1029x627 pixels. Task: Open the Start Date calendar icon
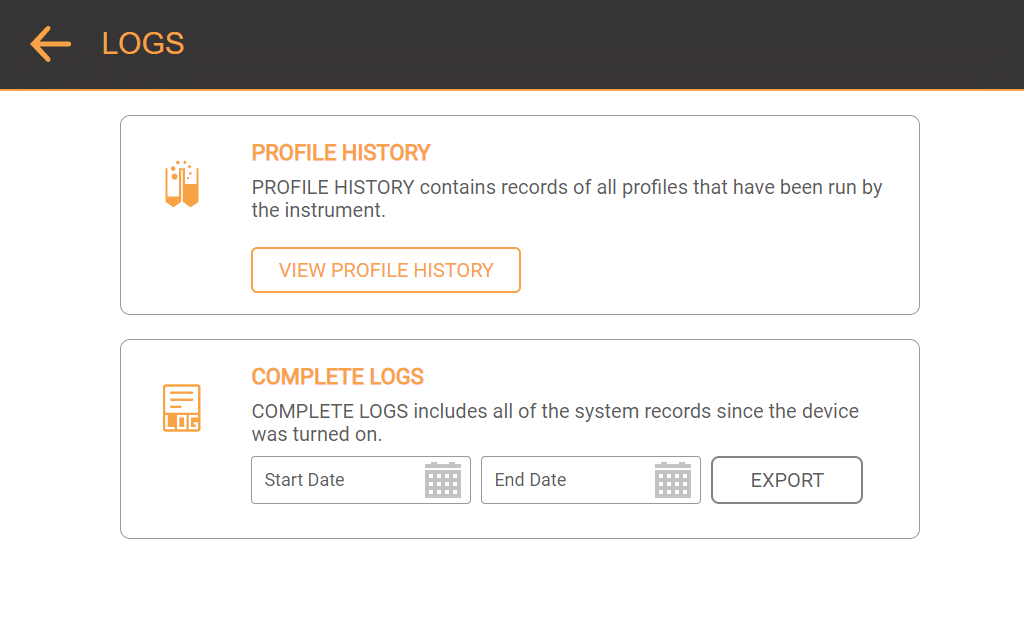click(442, 480)
